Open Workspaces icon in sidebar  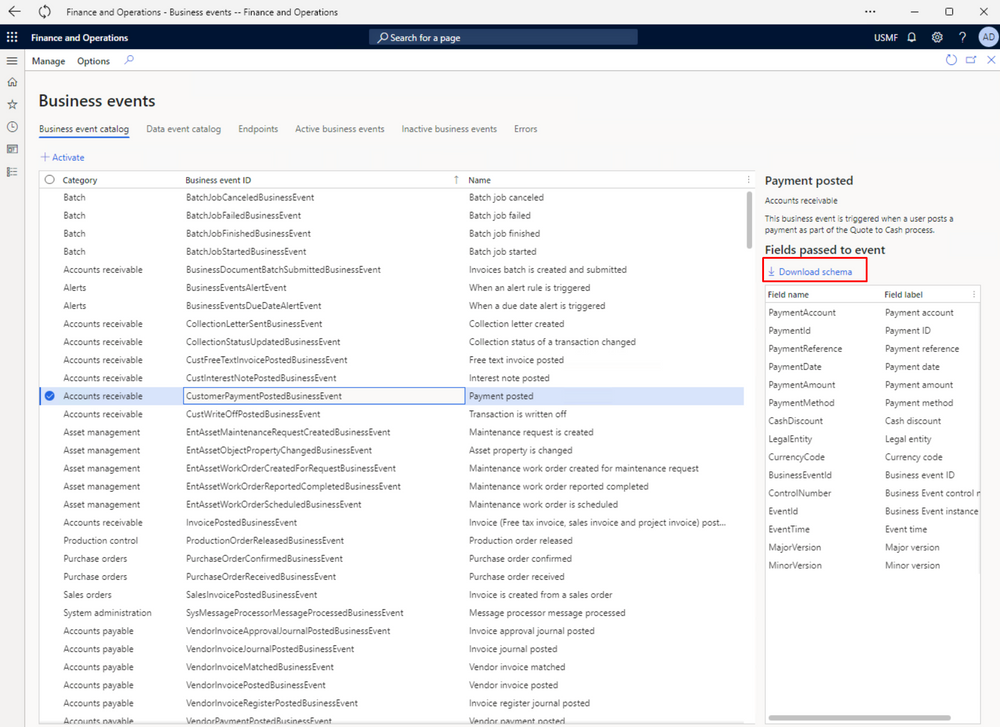point(12,149)
